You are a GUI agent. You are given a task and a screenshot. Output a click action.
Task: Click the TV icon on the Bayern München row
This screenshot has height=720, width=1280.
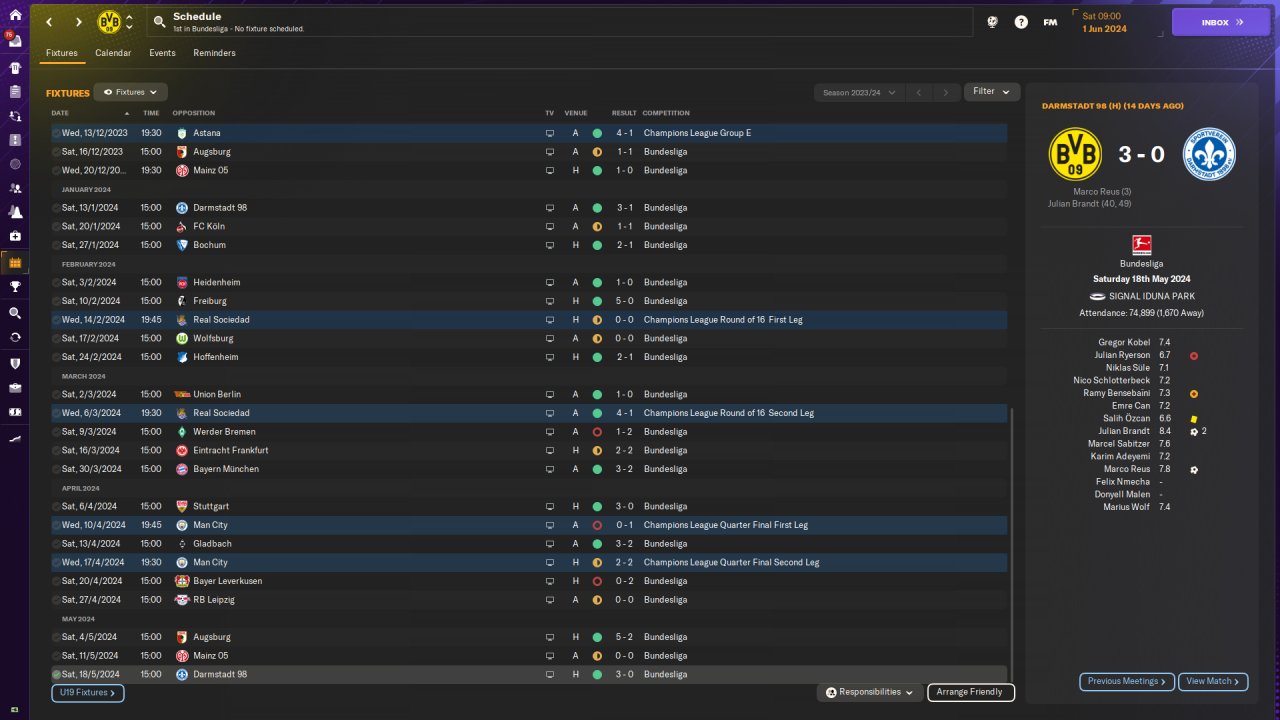tap(549, 469)
